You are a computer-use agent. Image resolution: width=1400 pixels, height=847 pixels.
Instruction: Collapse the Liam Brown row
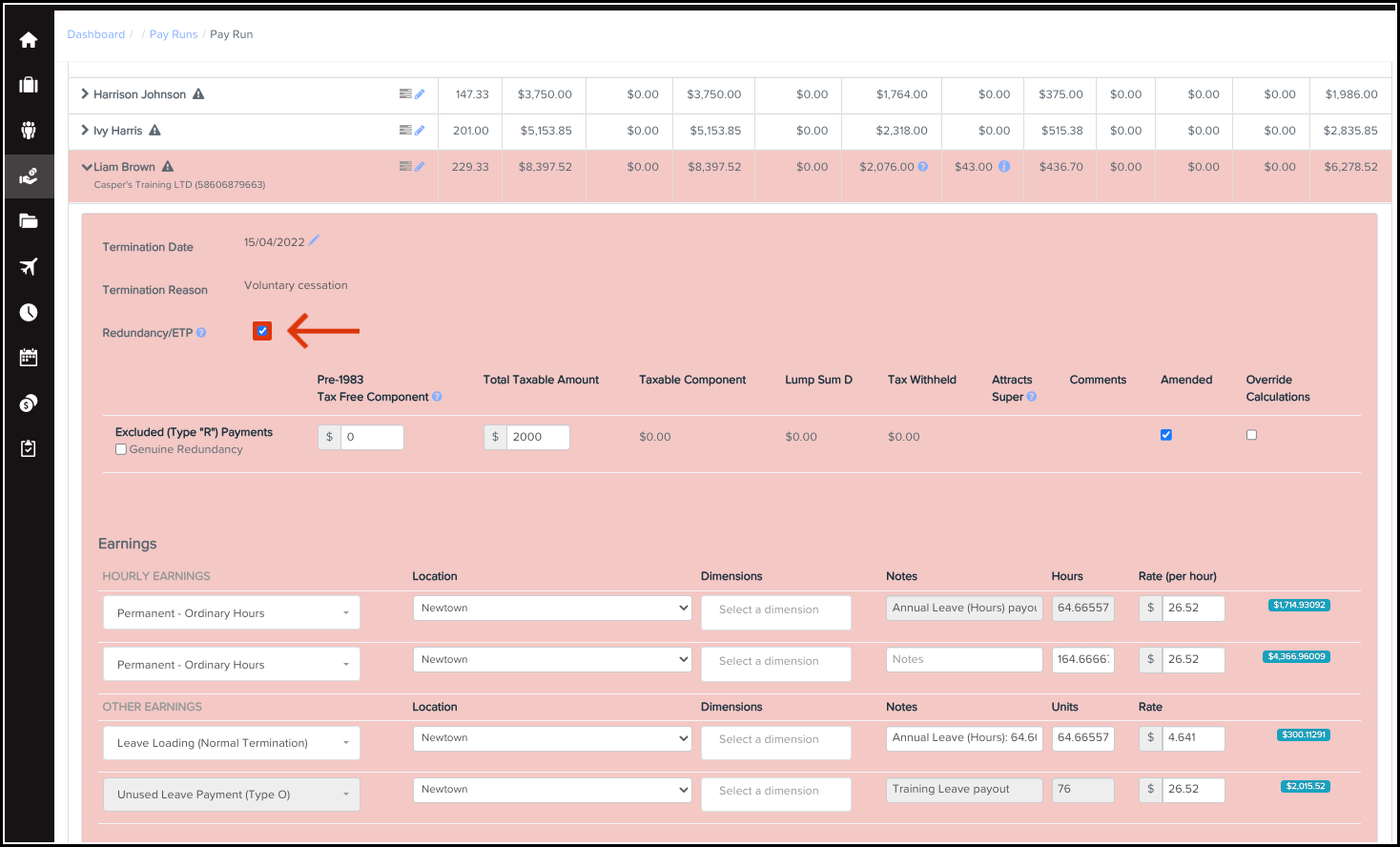(87, 167)
